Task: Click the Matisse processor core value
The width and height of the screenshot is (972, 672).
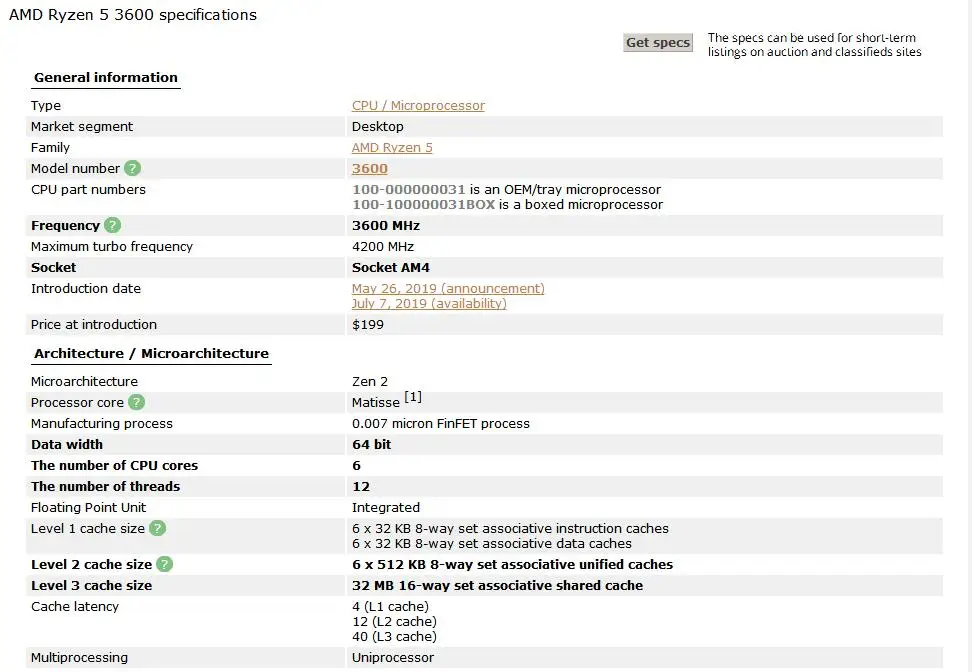Action: [376, 402]
